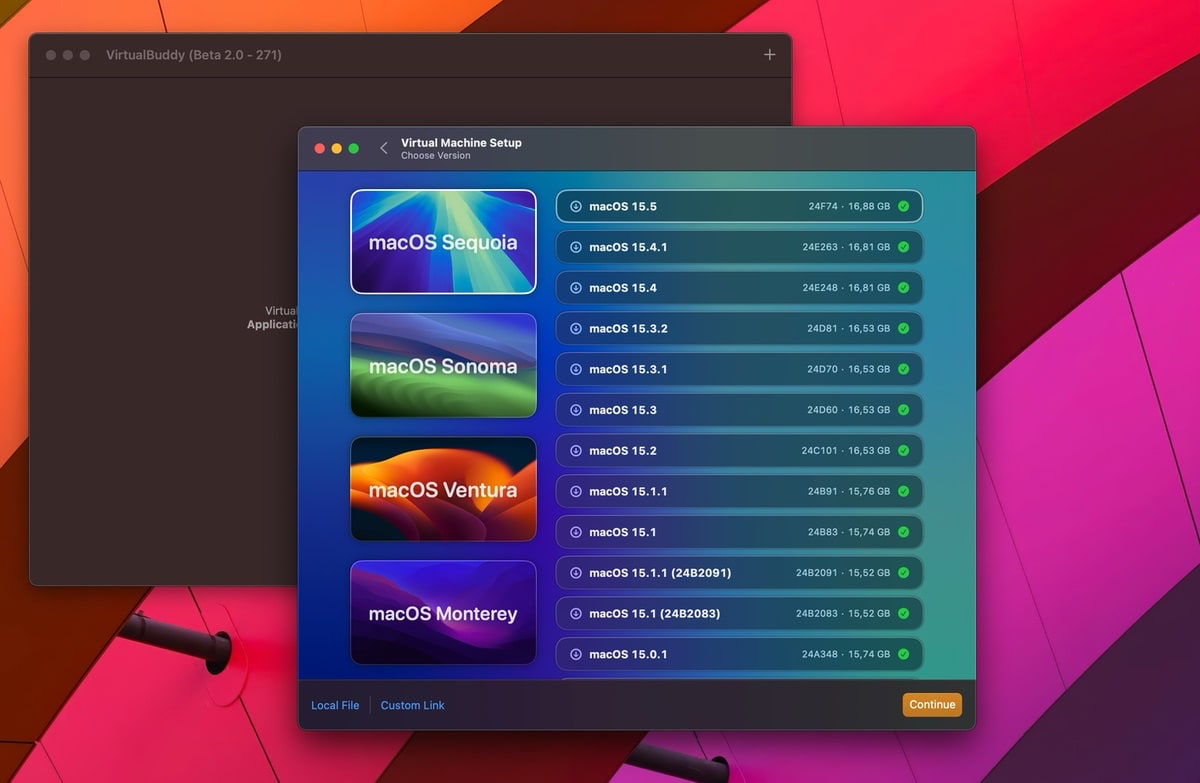This screenshot has width=1200, height=783.
Task: Select the macOS Monterey thumbnail
Action: 443,613
